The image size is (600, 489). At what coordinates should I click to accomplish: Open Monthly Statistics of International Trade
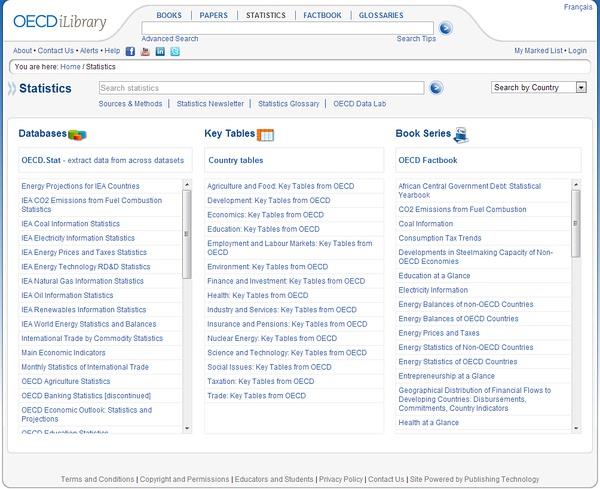85,367
